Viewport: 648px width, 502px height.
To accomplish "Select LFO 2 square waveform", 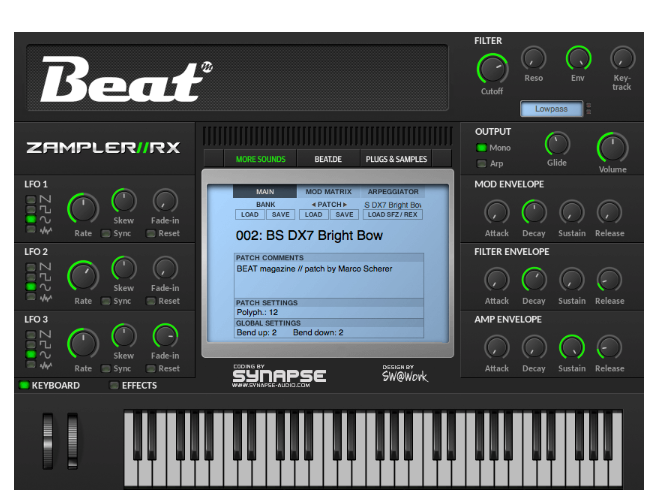I will (x=31, y=276).
